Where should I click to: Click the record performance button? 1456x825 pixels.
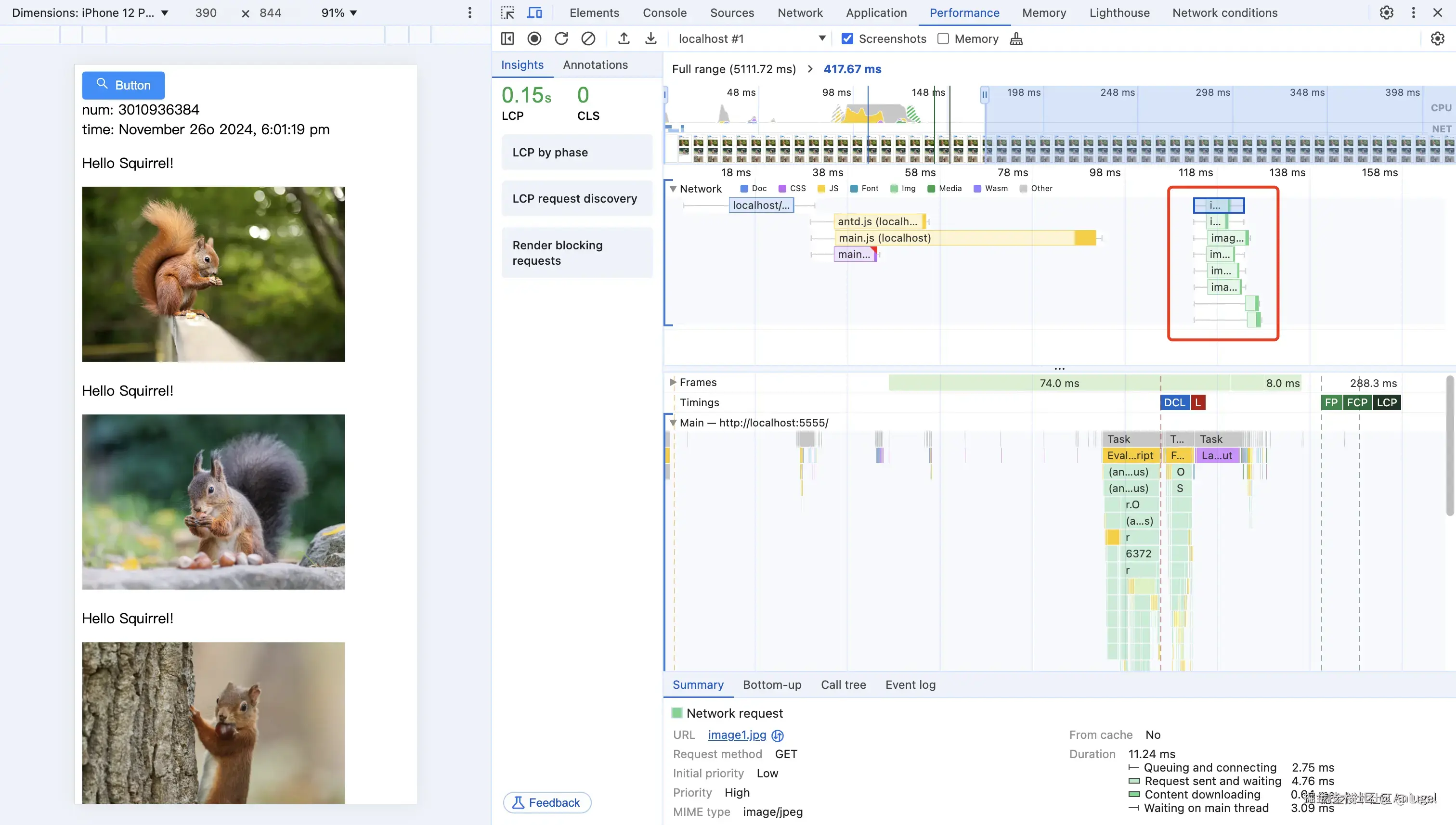click(534, 39)
